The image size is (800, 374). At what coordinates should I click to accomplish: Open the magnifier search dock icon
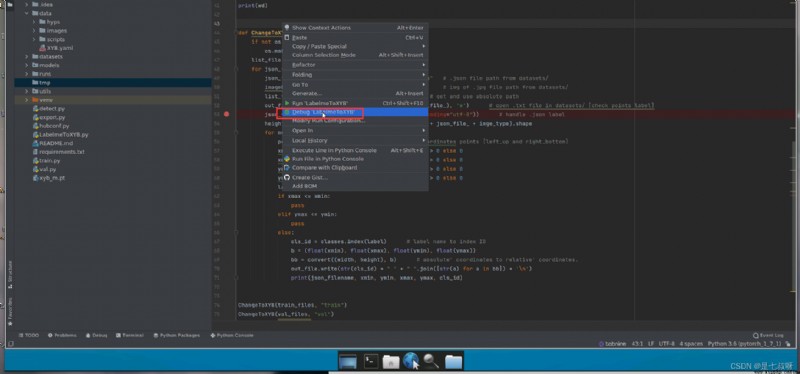[431, 362]
